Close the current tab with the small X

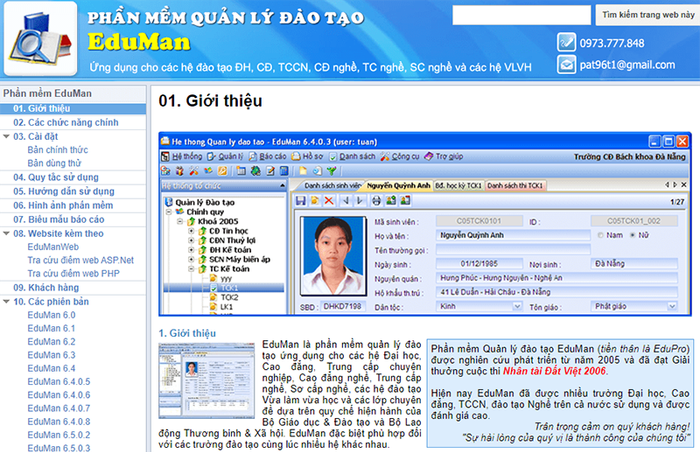pyautogui.click(x=683, y=184)
